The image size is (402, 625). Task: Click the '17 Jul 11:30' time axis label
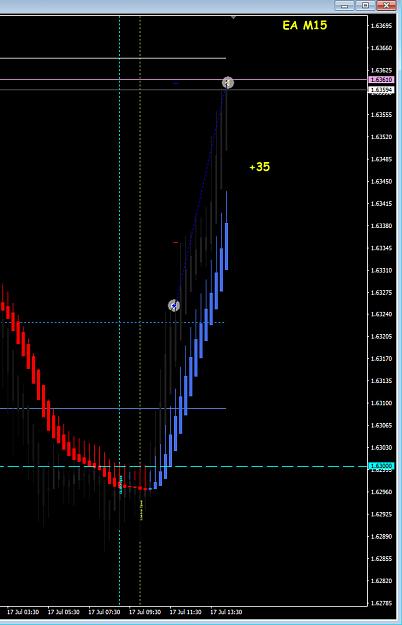[x=186, y=612]
